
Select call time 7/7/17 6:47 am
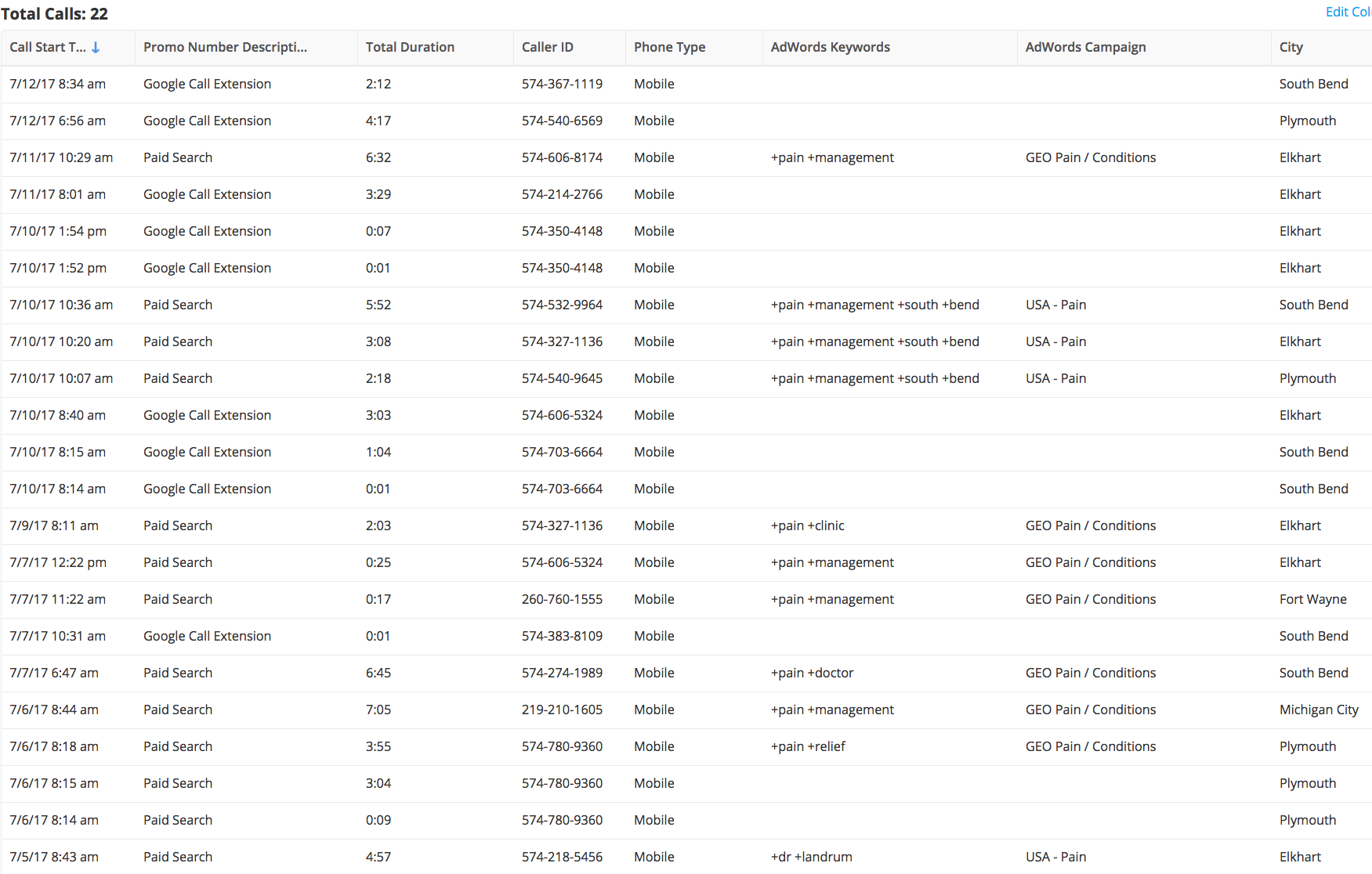(54, 673)
